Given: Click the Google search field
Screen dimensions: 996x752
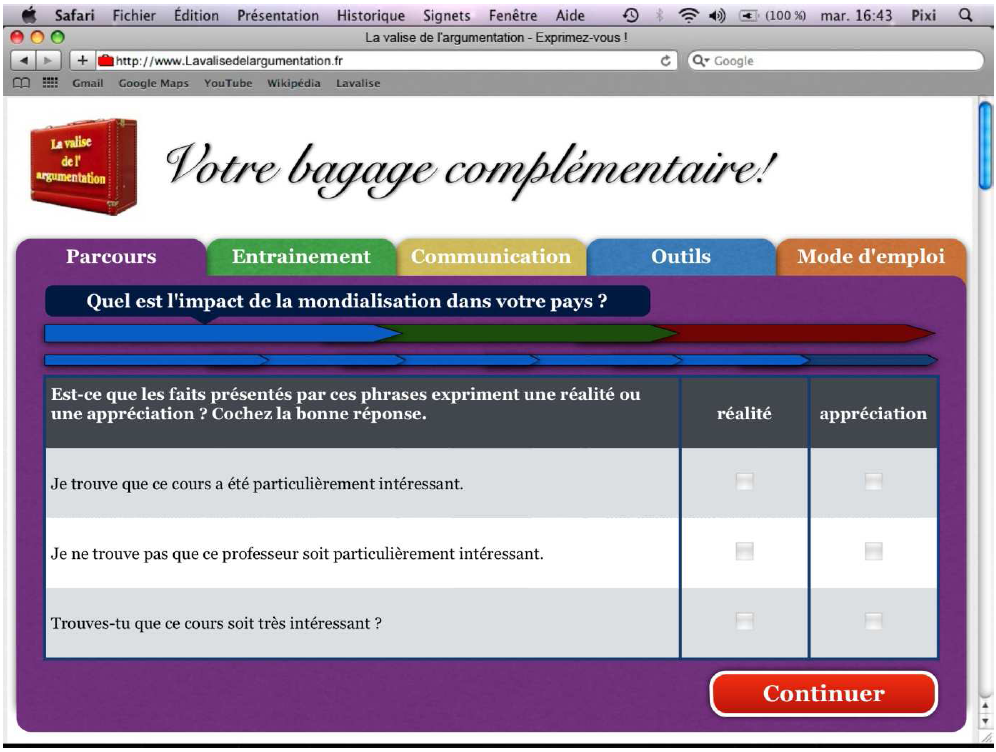Looking at the screenshot, I should click(x=840, y=61).
